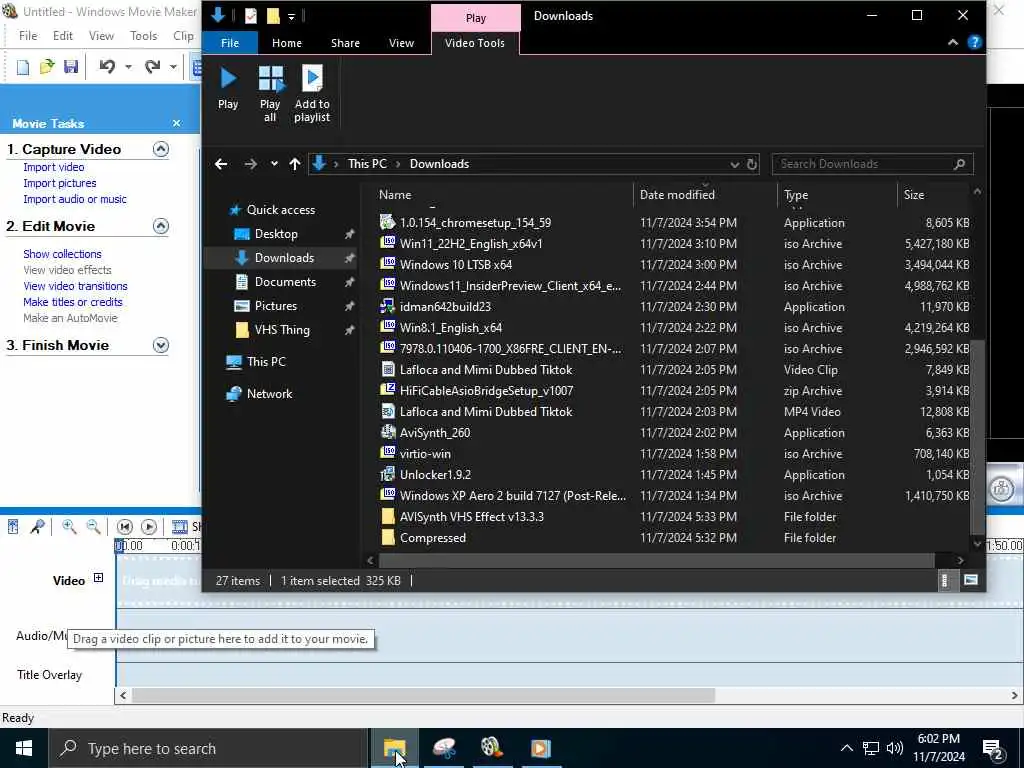The height and width of the screenshot is (768, 1024).
Task: Click View video transitions link
Action: point(75,286)
